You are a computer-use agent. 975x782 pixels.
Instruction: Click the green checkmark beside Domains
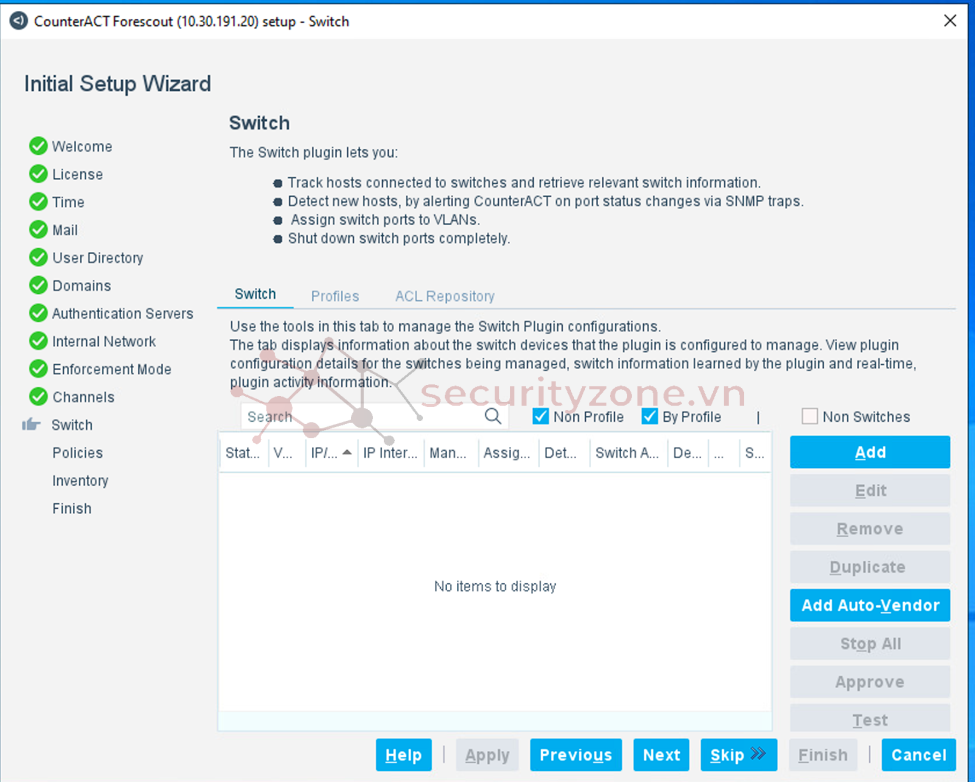tap(38, 285)
